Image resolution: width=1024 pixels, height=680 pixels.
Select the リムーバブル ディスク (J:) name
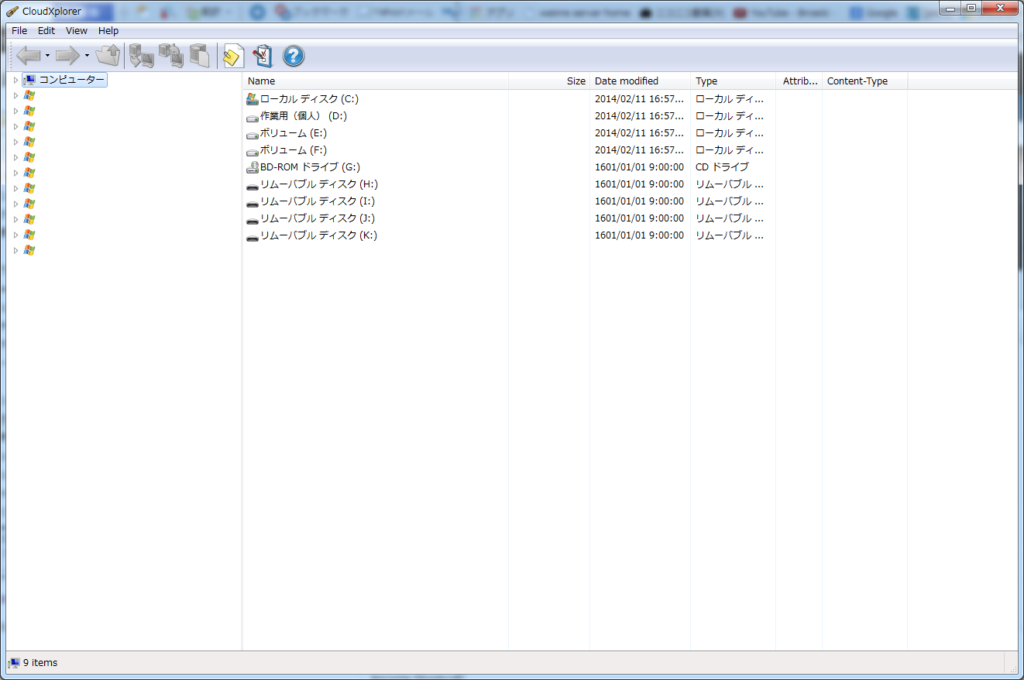[317, 218]
